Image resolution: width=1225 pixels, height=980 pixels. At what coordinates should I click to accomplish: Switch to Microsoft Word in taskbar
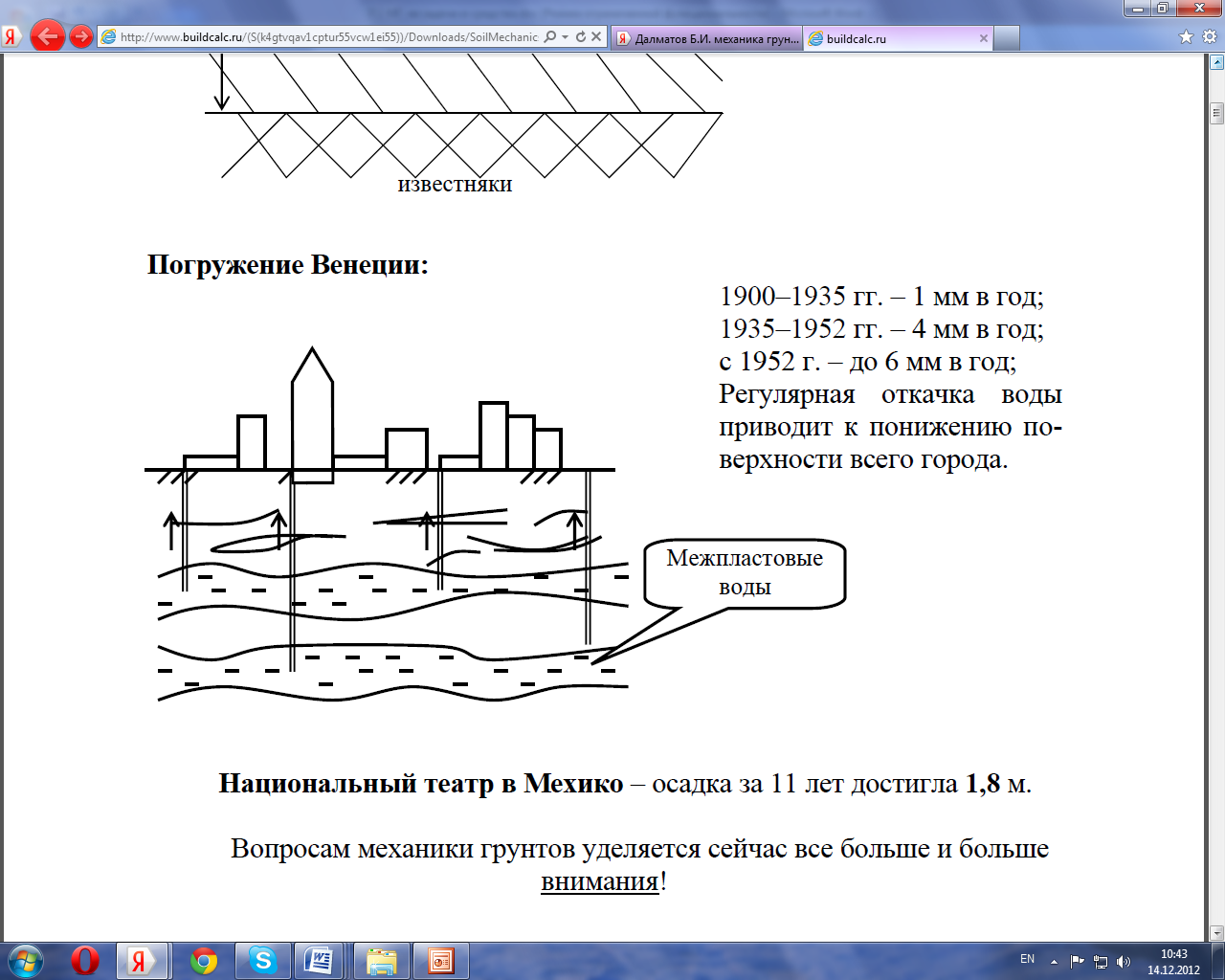pyautogui.click(x=319, y=960)
